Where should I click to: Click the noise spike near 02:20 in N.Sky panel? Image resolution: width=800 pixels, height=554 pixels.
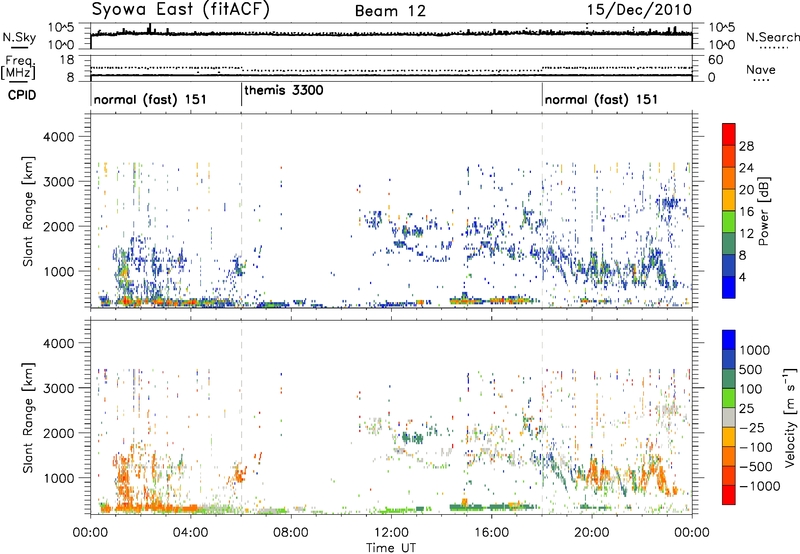[149, 29]
